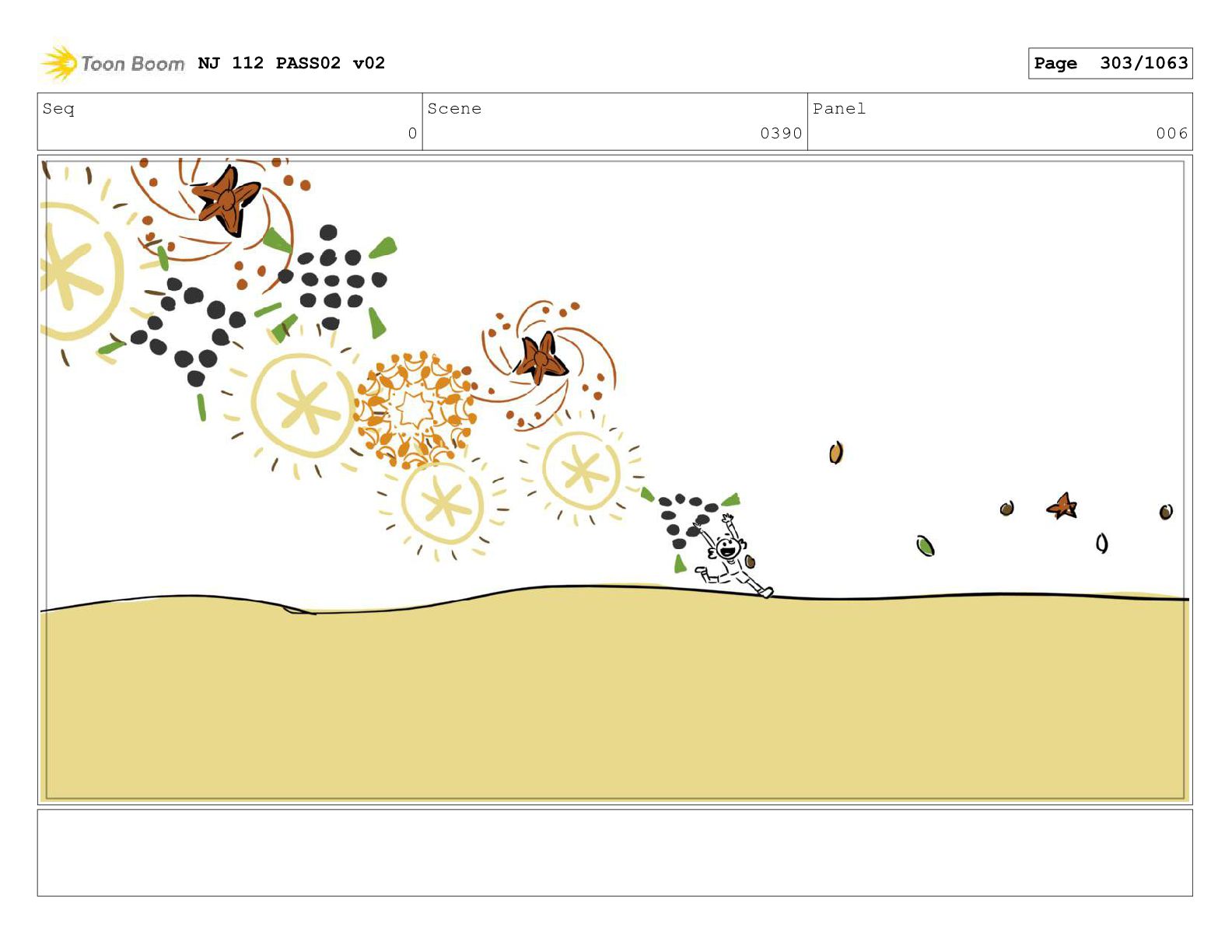The image size is (1232, 952).
Task: Click the scene number '0390'
Action: click(781, 134)
